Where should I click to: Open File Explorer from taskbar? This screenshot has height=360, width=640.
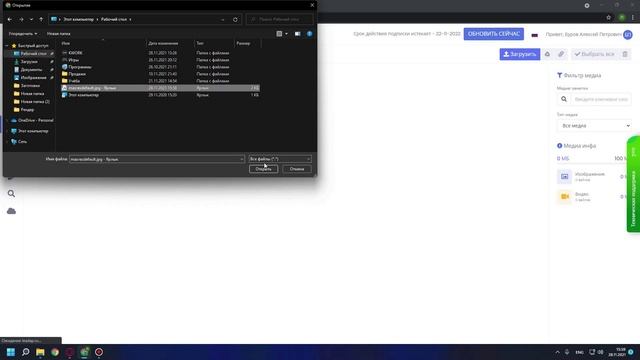coord(40,352)
